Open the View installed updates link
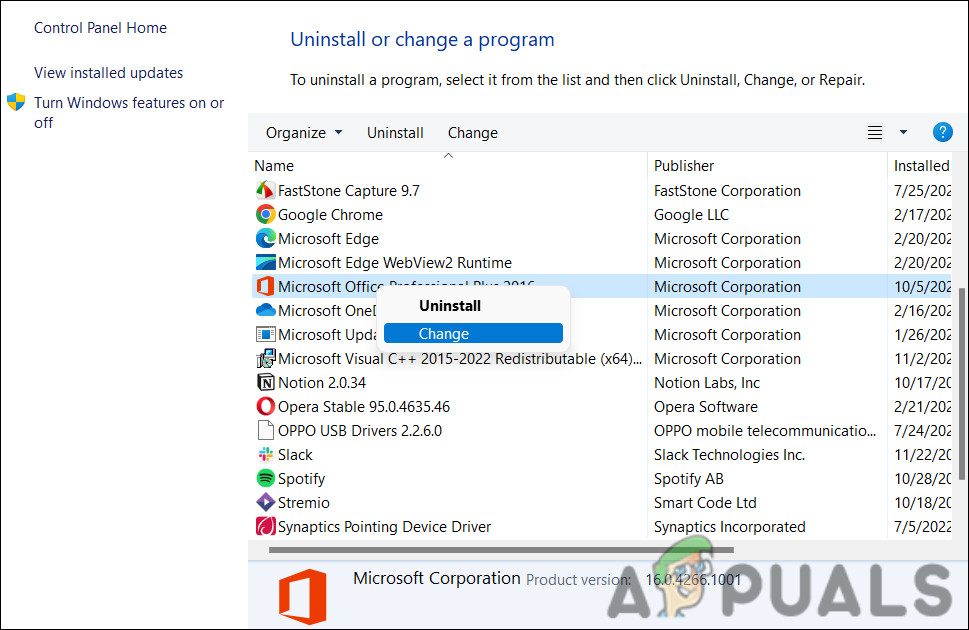 (x=107, y=72)
